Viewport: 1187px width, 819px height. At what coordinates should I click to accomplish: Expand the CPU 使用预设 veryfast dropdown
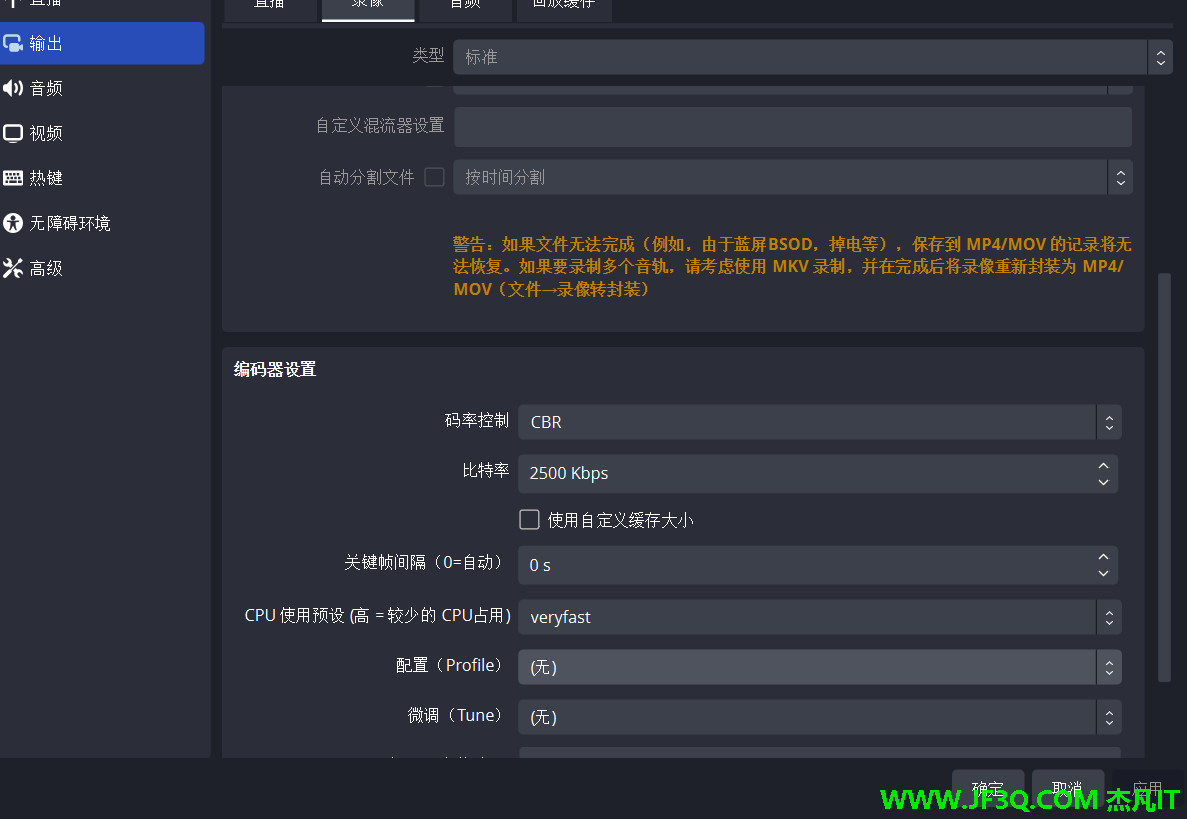click(x=818, y=617)
